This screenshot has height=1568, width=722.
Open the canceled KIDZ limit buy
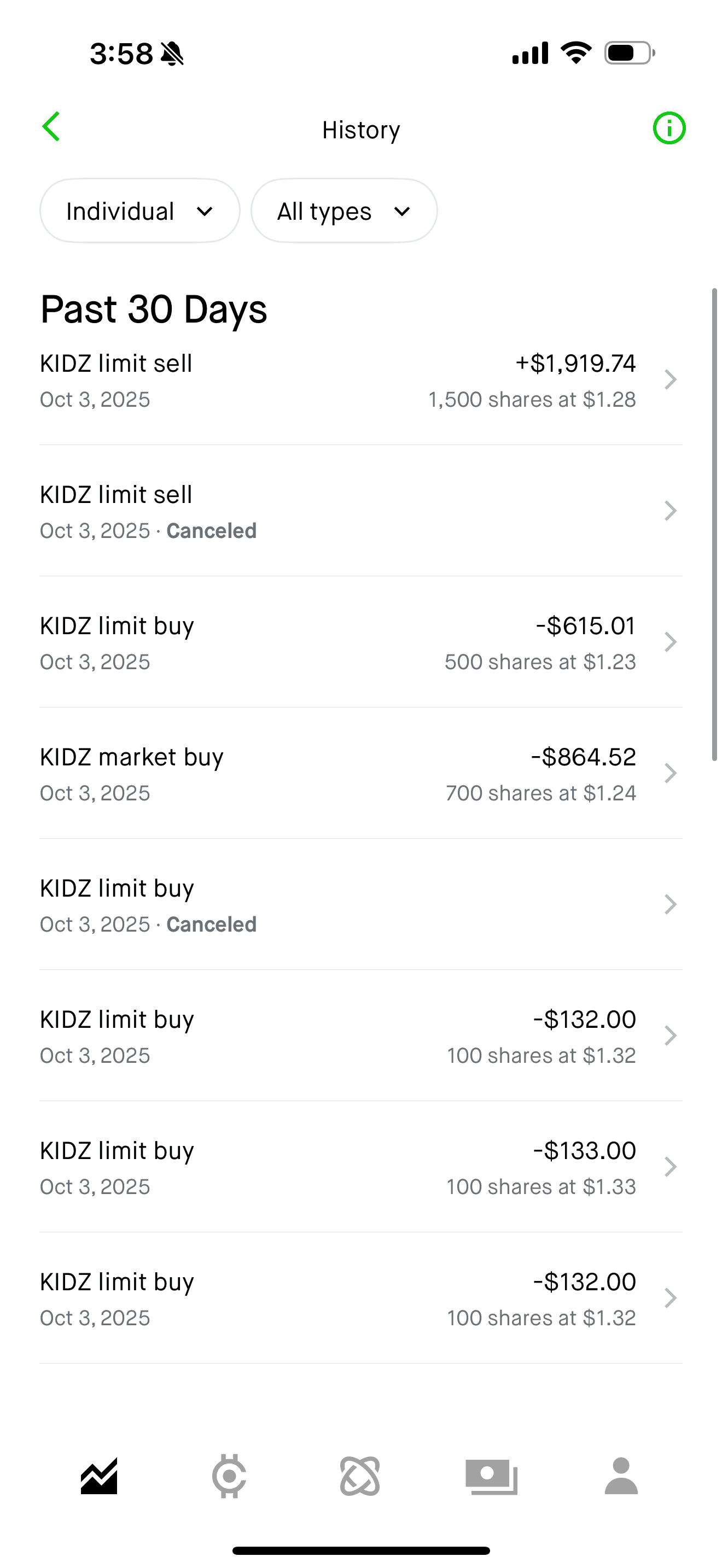coord(338,905)
